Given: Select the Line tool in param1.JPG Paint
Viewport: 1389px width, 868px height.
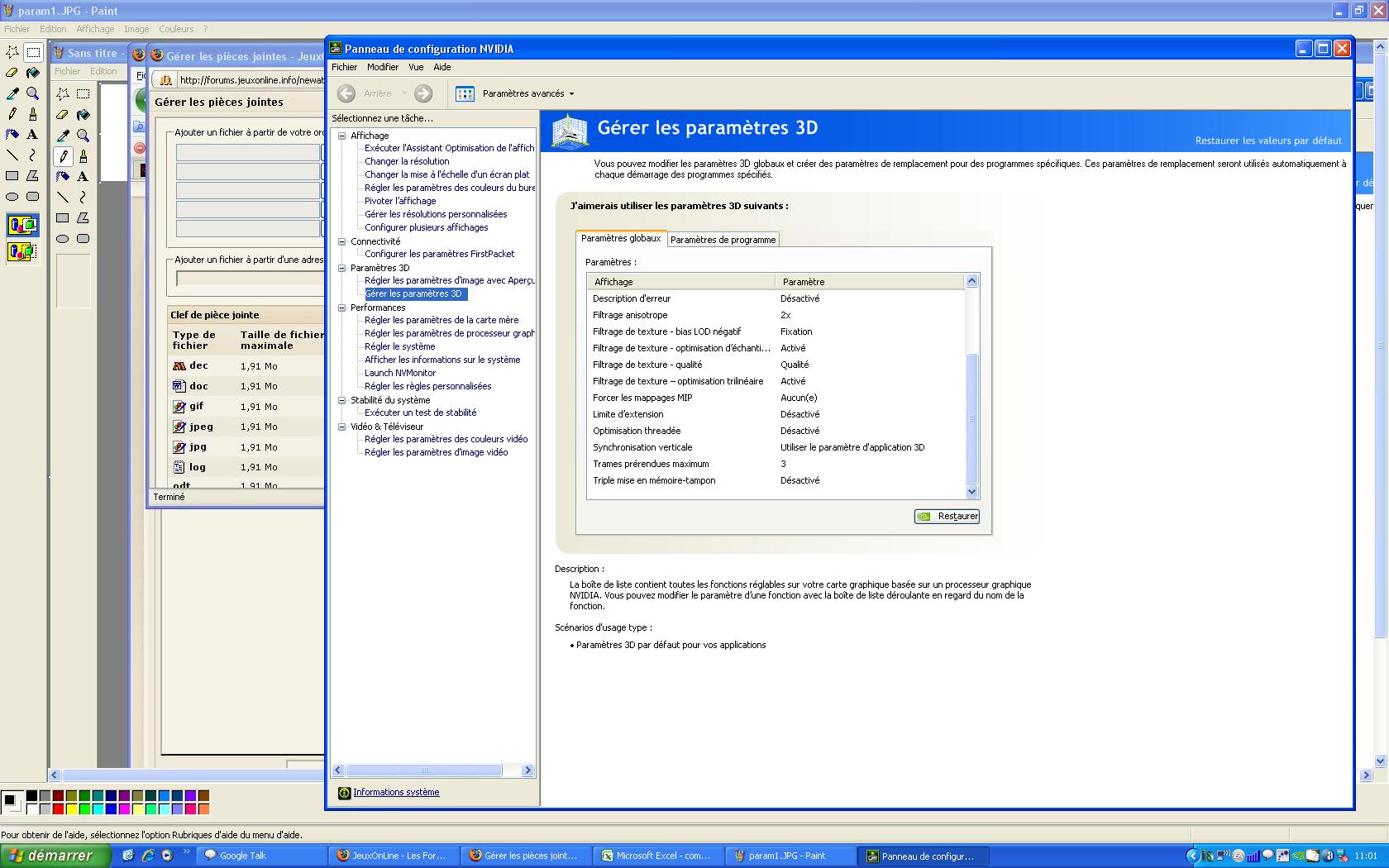Looking at the screenshot, I should 12,155.
